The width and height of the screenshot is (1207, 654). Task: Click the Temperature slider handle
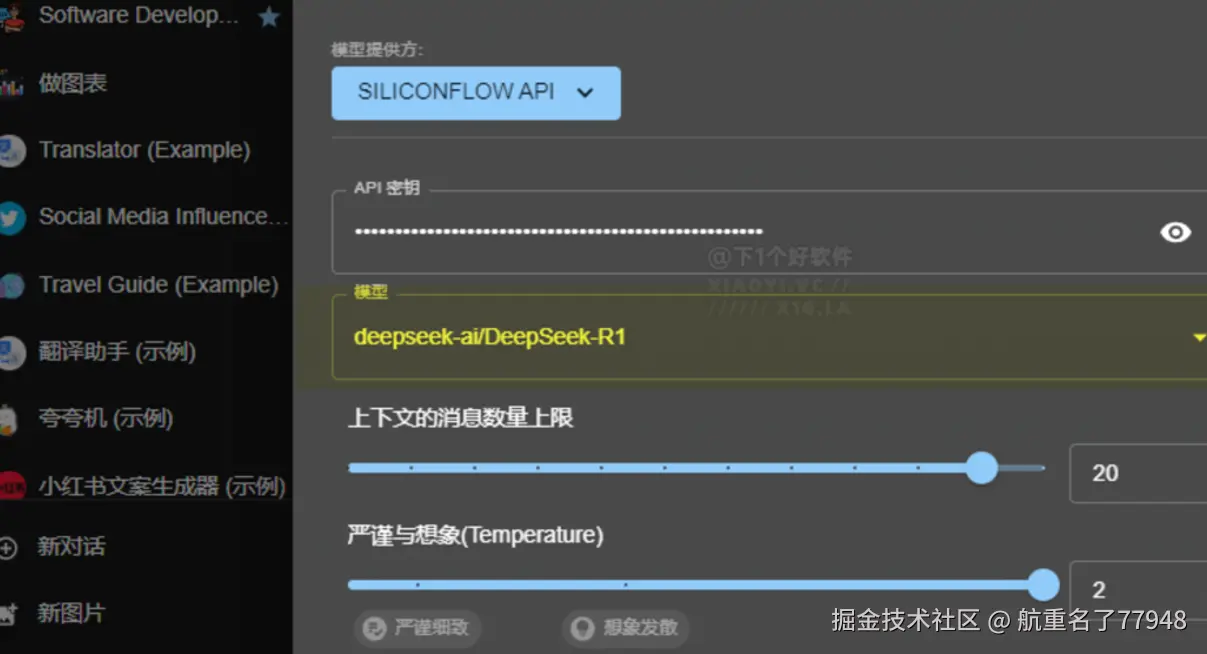tap(1043, 584)
